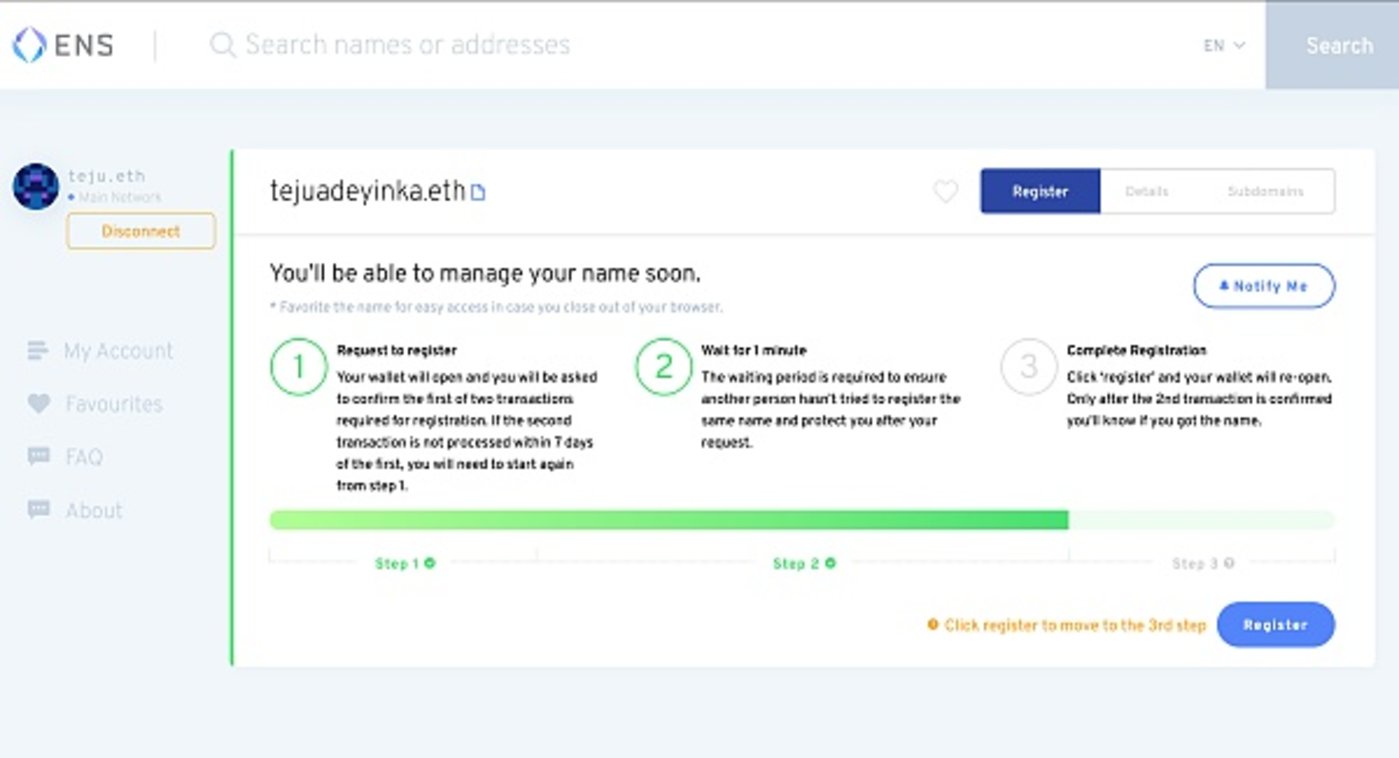Viewport: 1399px width, 758px height.
Task: Click the Step 1 checkmark icon
Action: tap(430, 563)
